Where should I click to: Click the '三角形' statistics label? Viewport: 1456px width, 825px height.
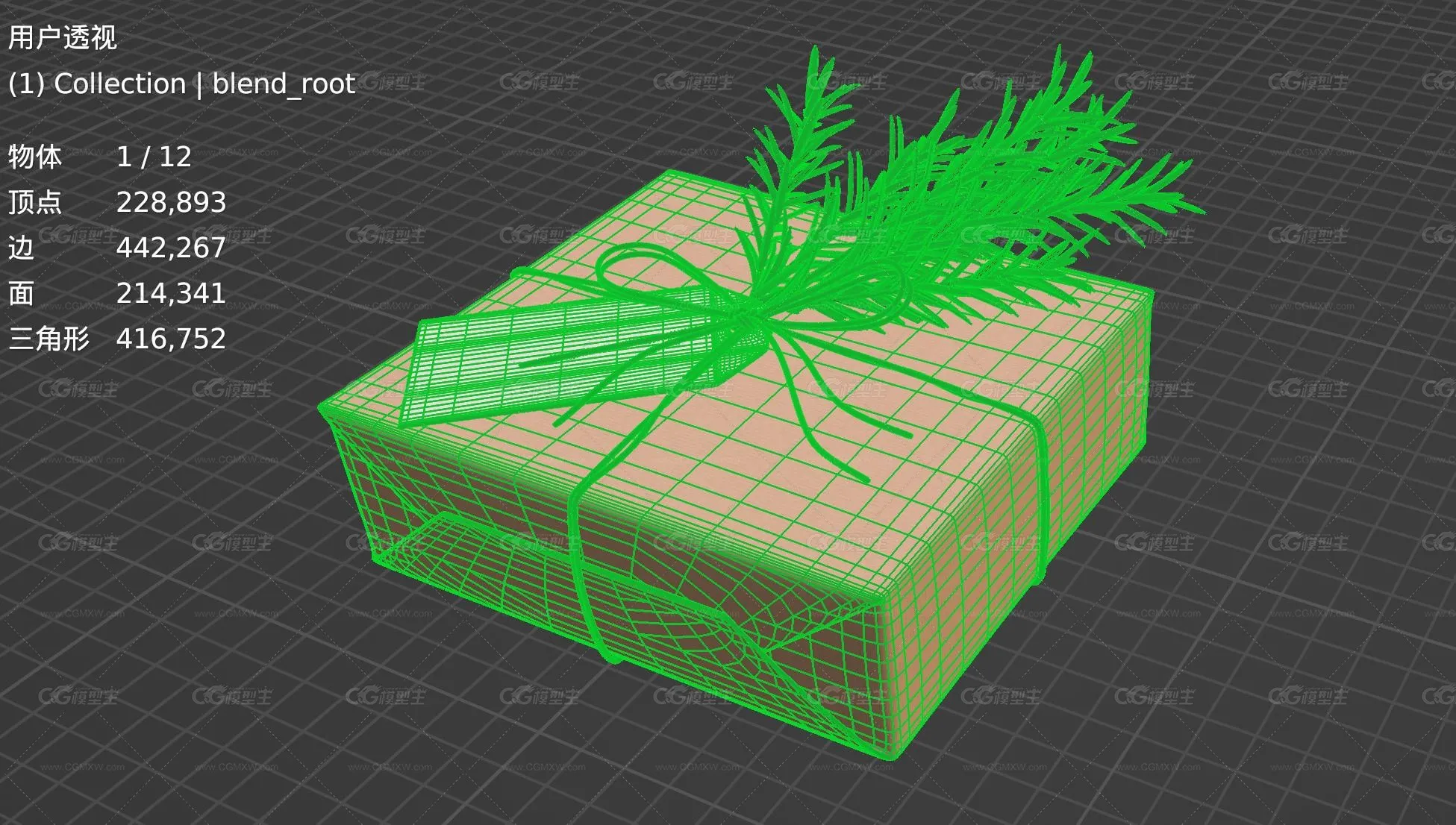(49, 339)
